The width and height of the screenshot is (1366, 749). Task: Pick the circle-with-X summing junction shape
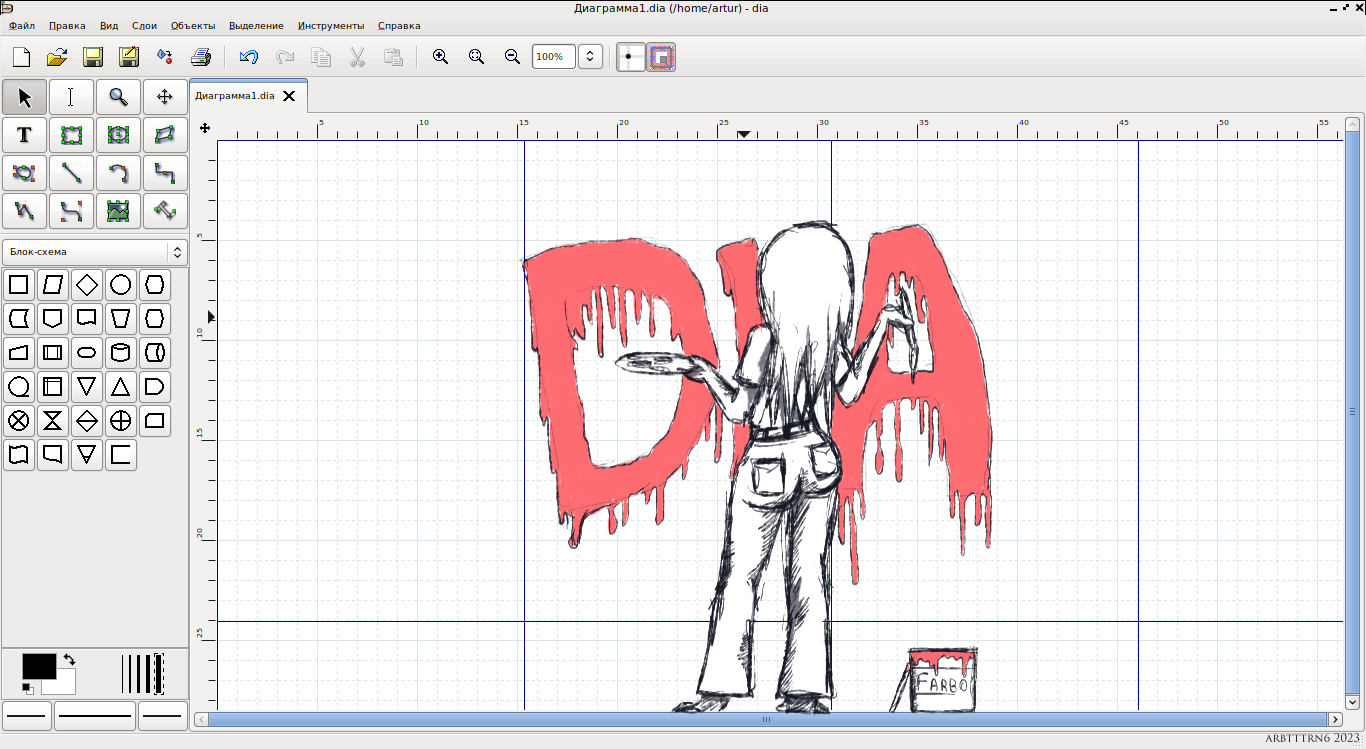coord(19,421)
